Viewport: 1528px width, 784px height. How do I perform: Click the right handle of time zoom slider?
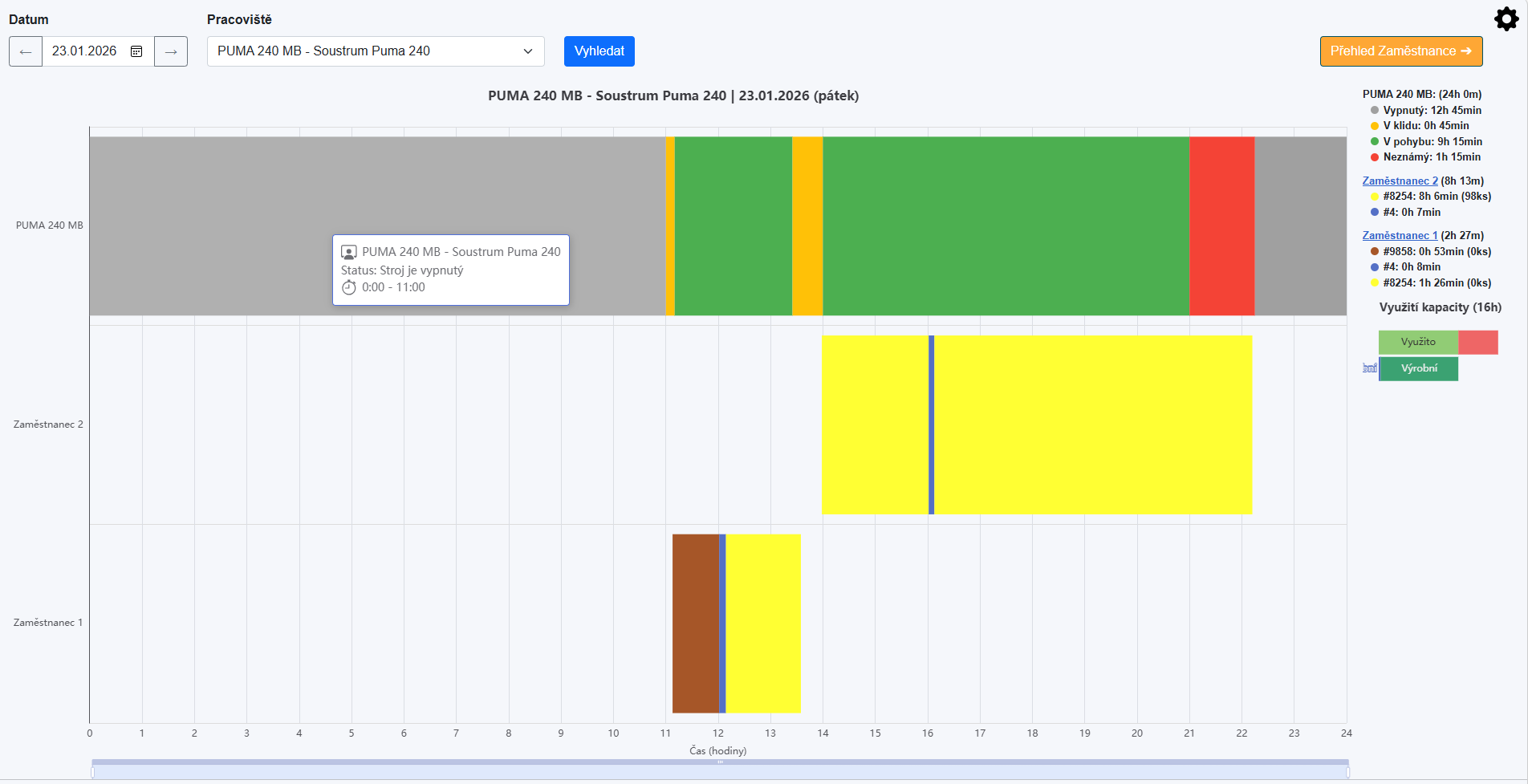[x=1347, y=772]
